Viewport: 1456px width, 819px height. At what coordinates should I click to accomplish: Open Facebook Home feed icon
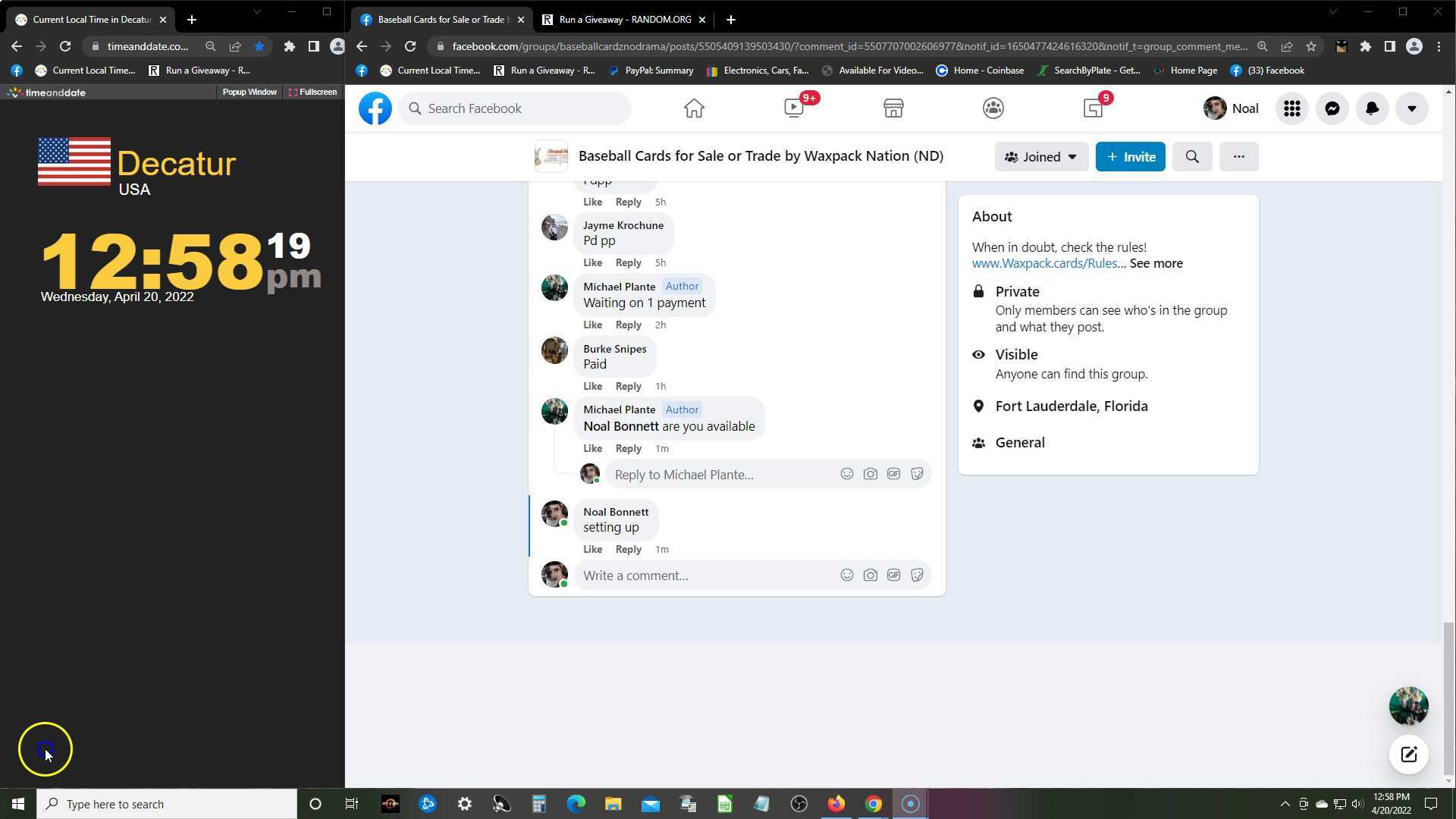(x=693, y=108)
